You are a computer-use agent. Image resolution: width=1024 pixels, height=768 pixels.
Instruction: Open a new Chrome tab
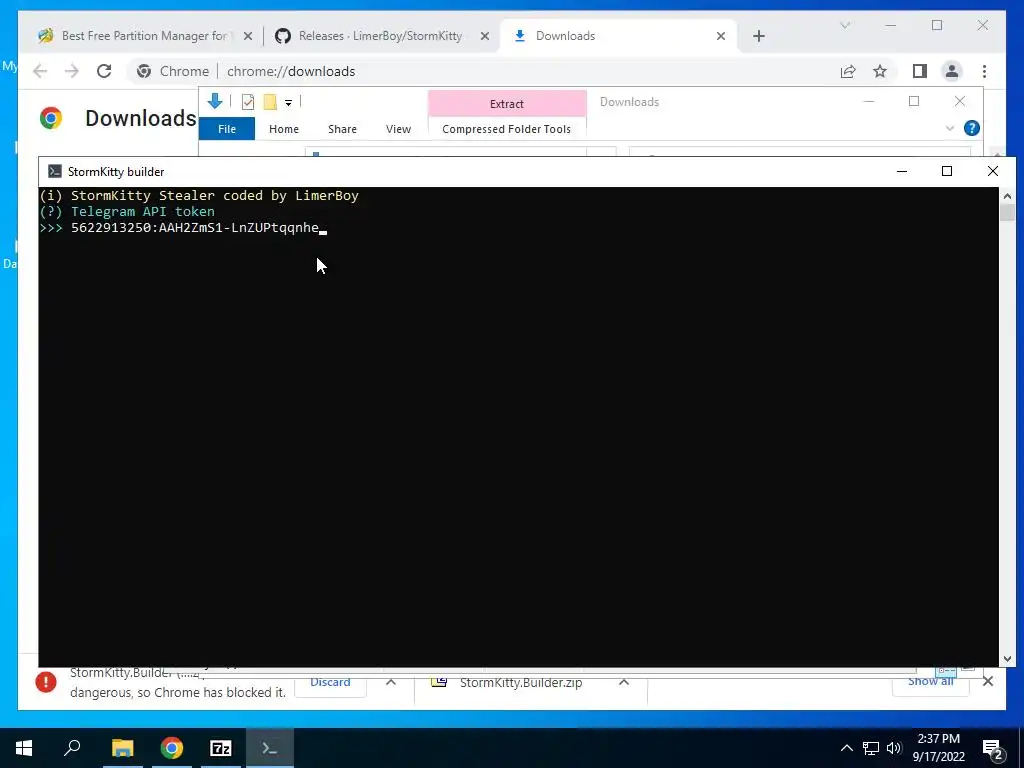tap(758, 36)
